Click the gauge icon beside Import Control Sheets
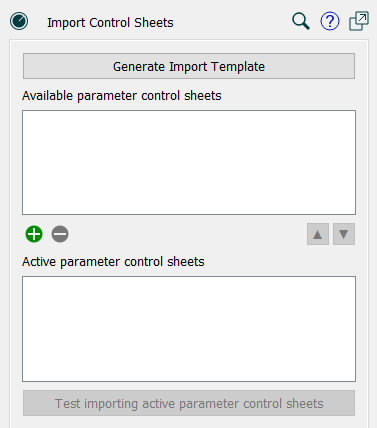Screen dimensions: 377x428 (19, 22)
